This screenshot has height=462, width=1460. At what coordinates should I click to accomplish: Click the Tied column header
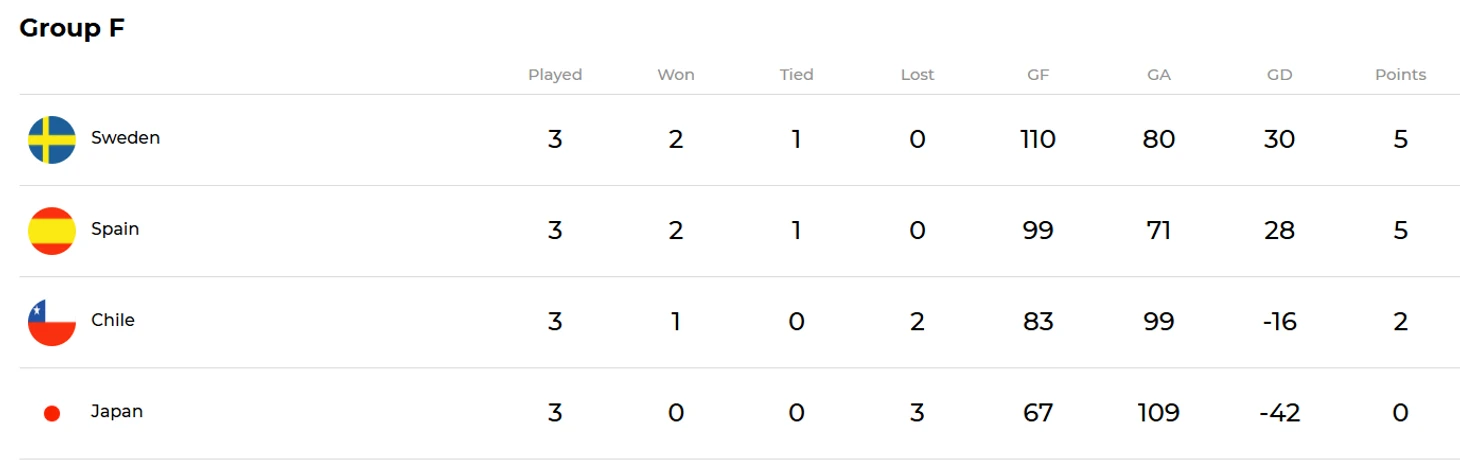coord(797,75)
